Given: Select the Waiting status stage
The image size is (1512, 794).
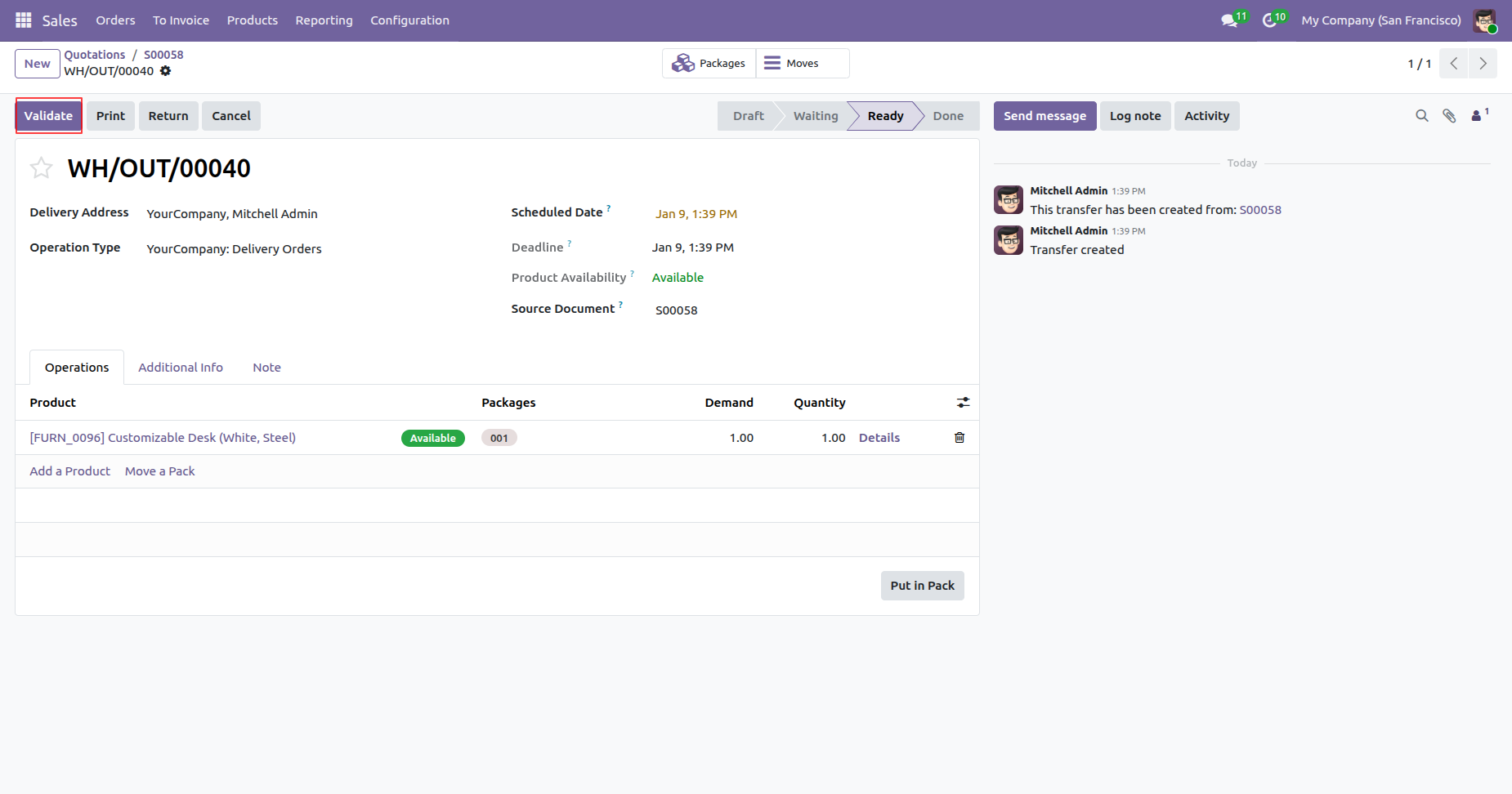Looking at the screenshot, I should pos(816,116).
